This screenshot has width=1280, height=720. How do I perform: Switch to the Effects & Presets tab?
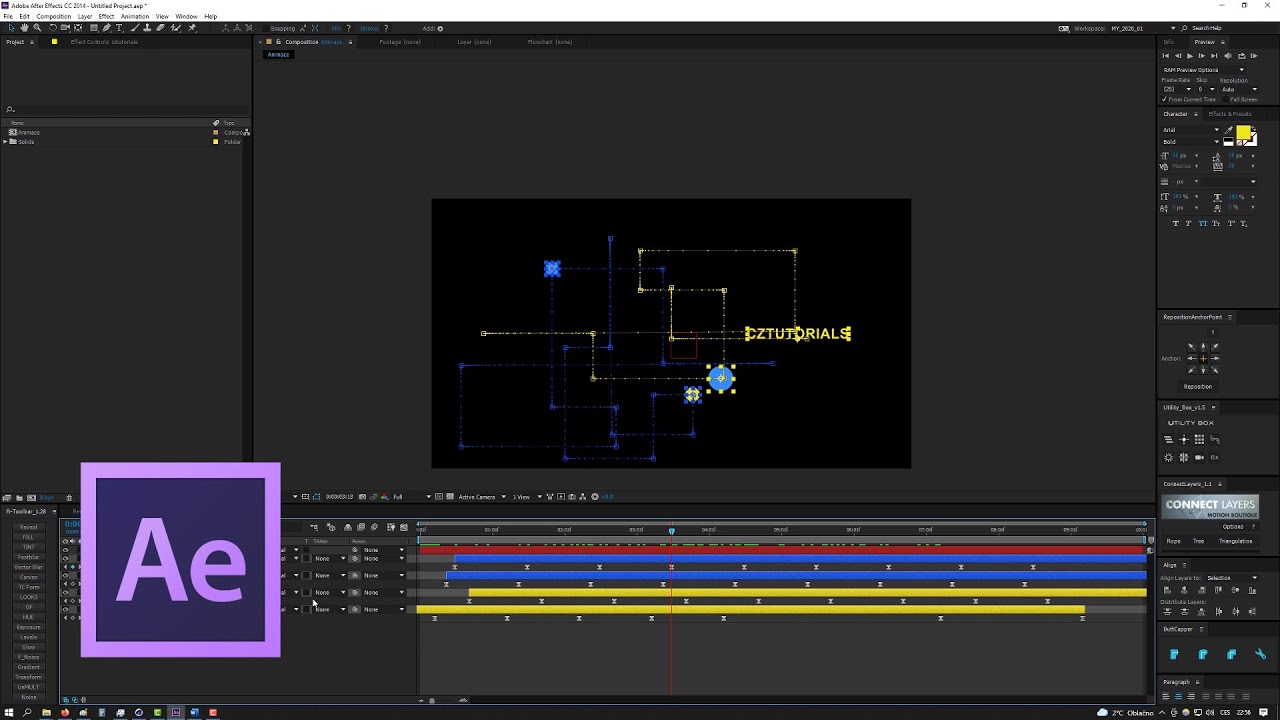tap(1230, 114)
